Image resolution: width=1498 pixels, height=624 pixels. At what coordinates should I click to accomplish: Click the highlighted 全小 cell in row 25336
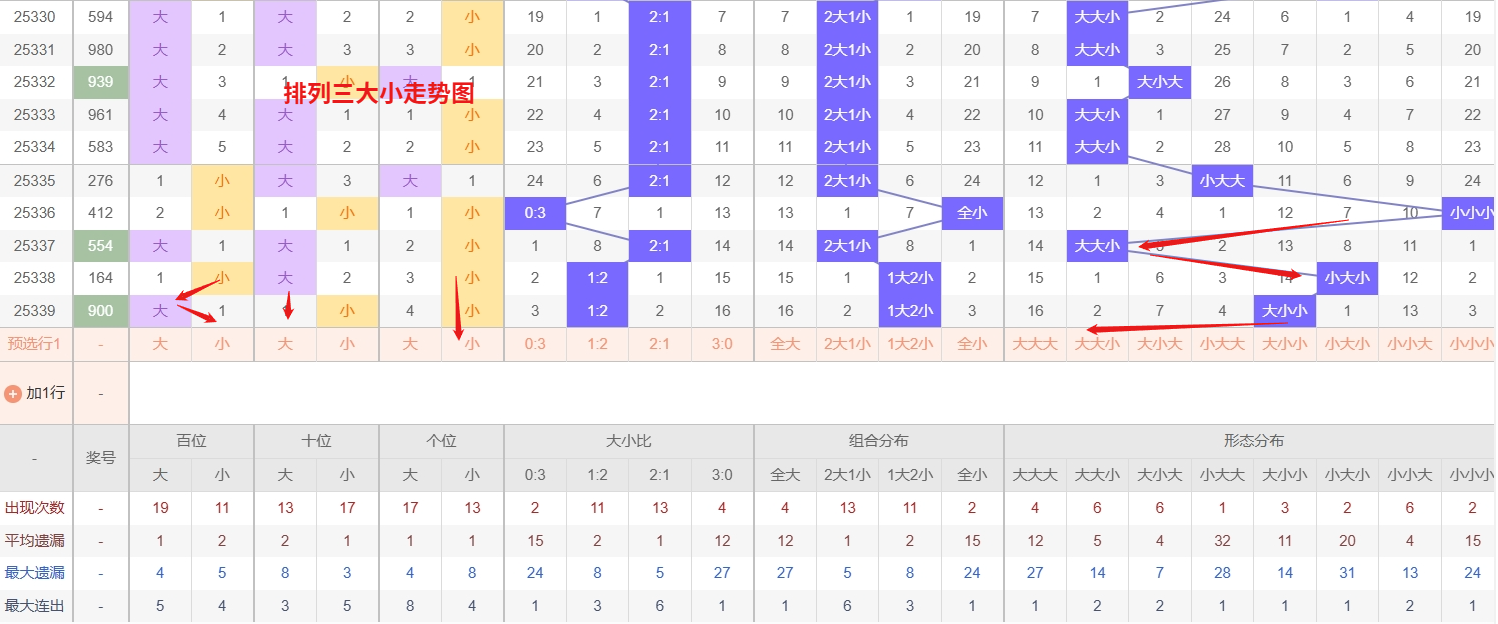tap(972, 213)
